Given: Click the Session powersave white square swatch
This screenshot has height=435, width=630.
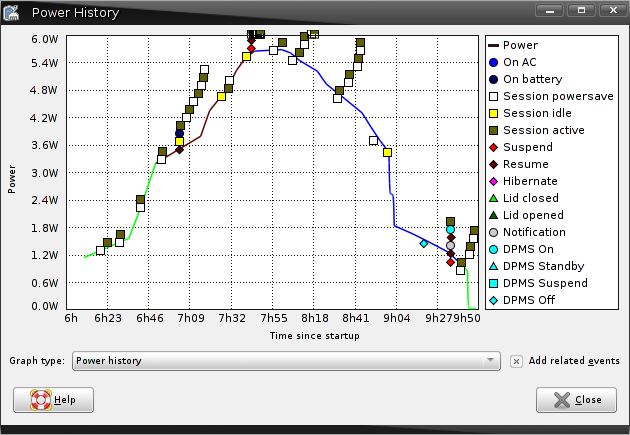Looking at the screenshot, I should pyautogui.click(x=493, y=96).
